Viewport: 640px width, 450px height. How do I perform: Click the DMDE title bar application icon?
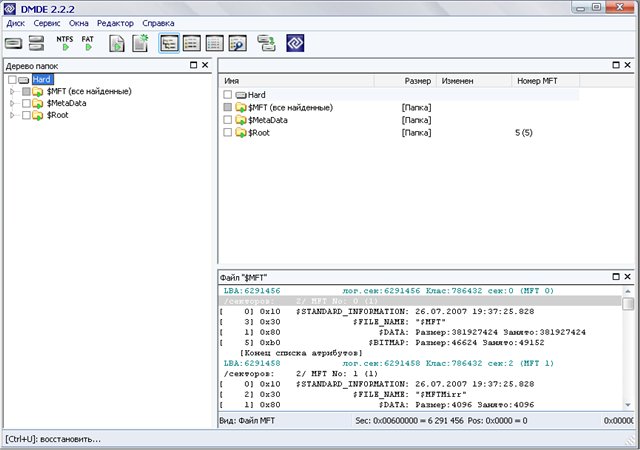[x=10, y=9]
